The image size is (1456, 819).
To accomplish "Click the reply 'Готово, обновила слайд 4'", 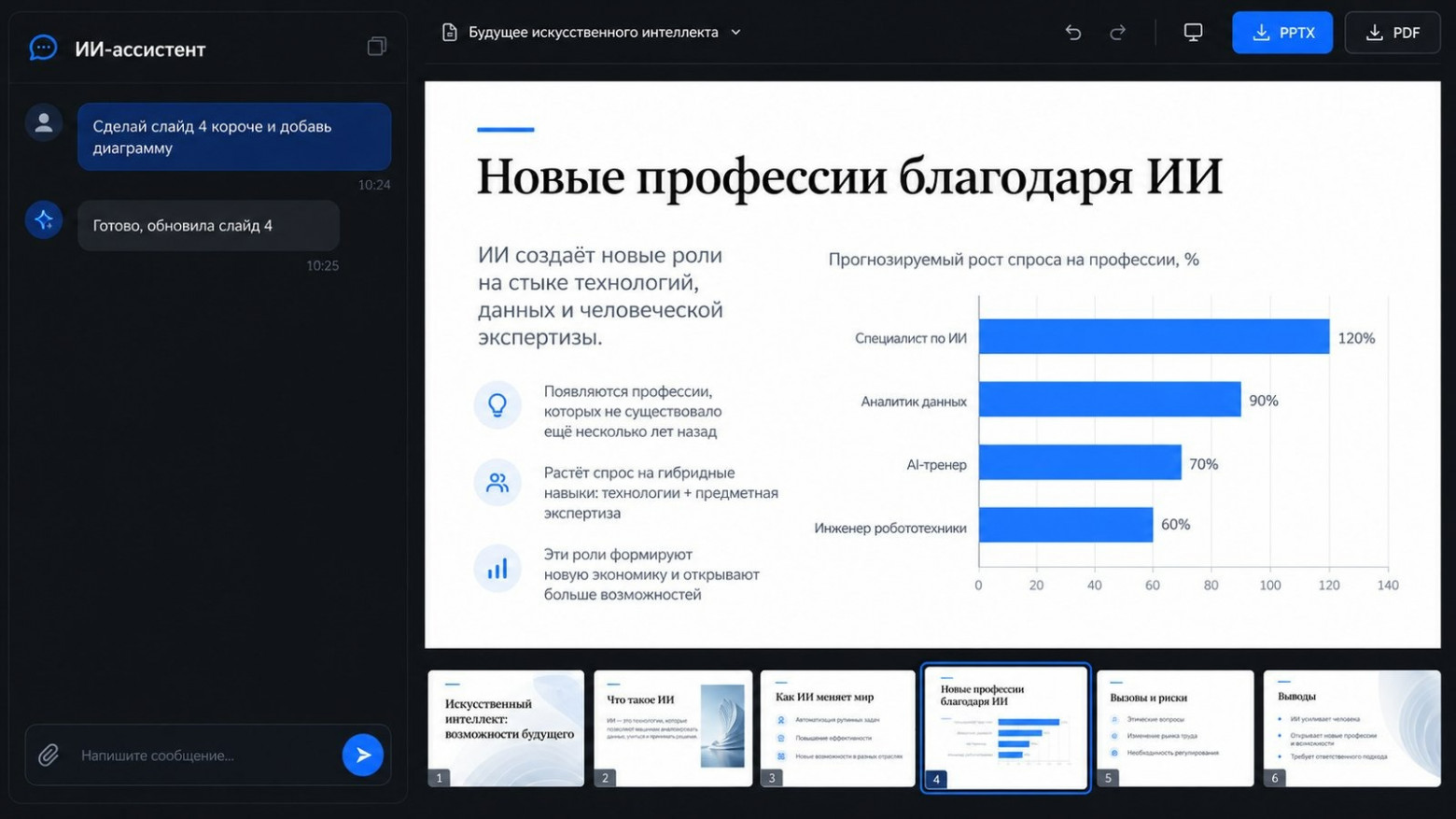I will pos(208,225).
